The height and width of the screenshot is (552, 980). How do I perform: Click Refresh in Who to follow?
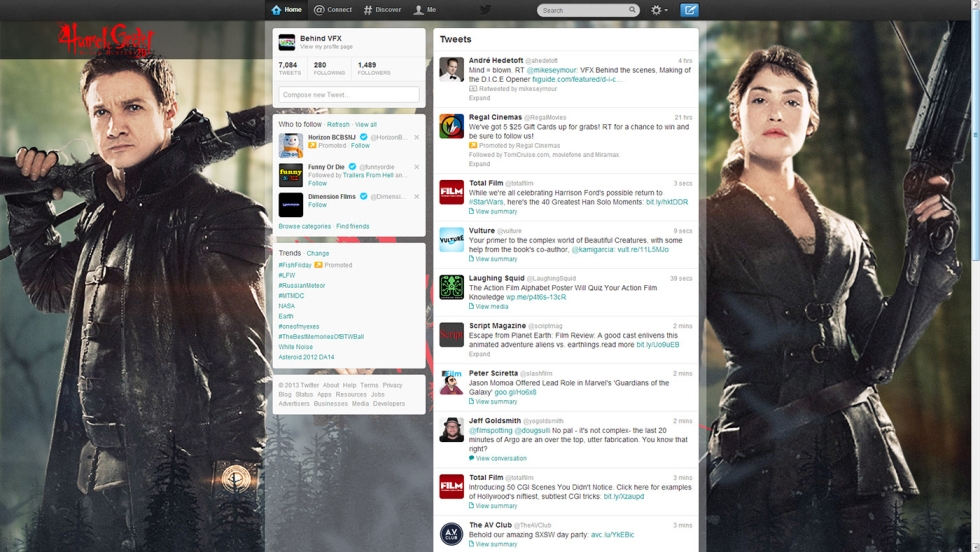pos(338,125)
